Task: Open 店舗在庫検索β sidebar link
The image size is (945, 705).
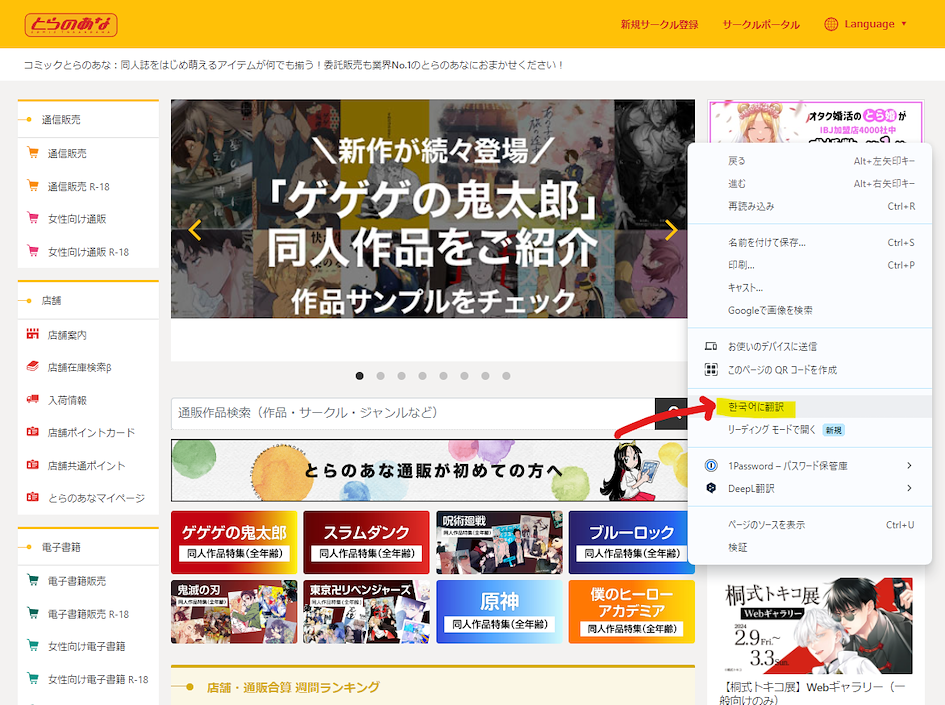Action: click(80, 367)
